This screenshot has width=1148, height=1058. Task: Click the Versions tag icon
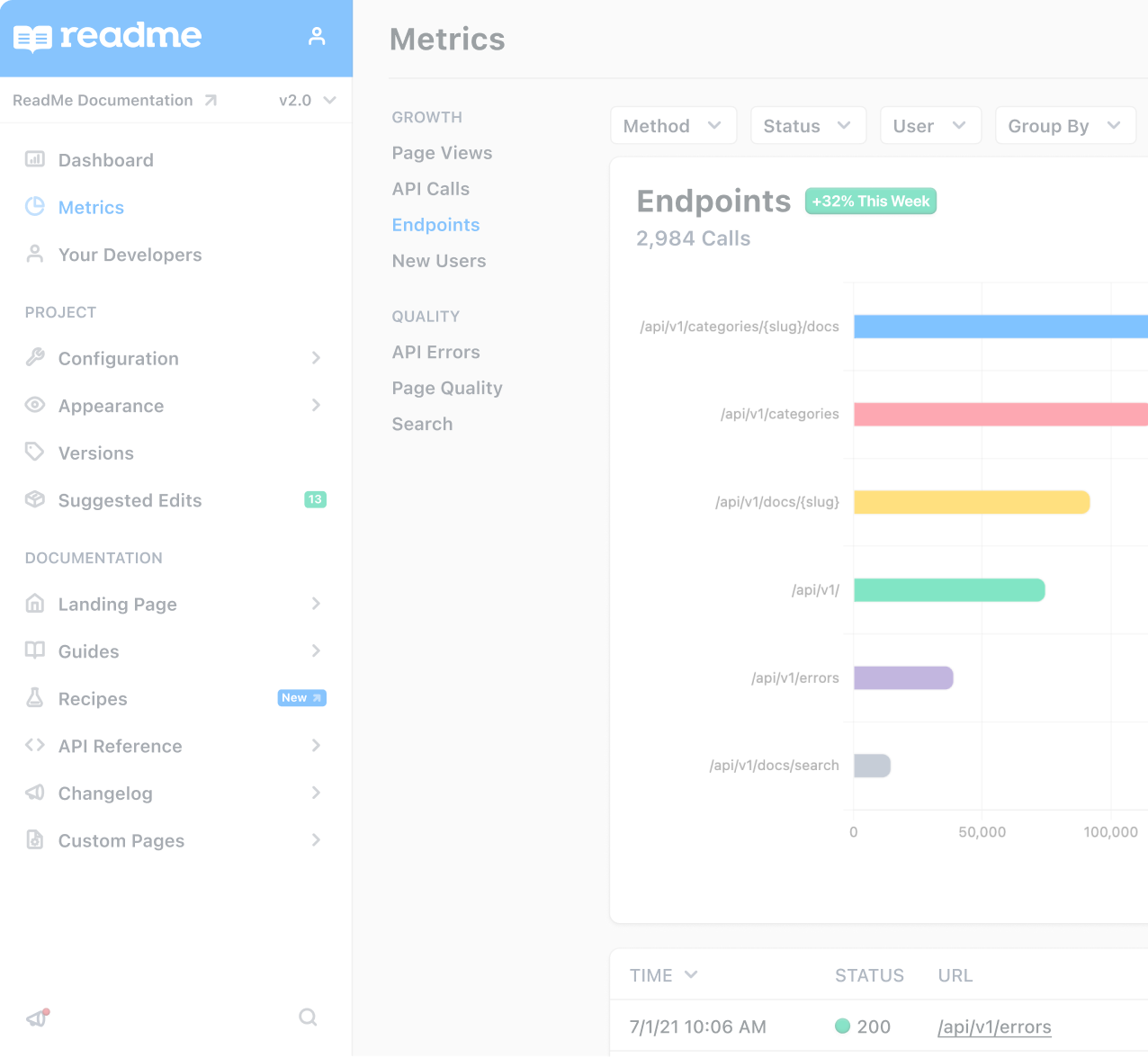pos(35,452)
